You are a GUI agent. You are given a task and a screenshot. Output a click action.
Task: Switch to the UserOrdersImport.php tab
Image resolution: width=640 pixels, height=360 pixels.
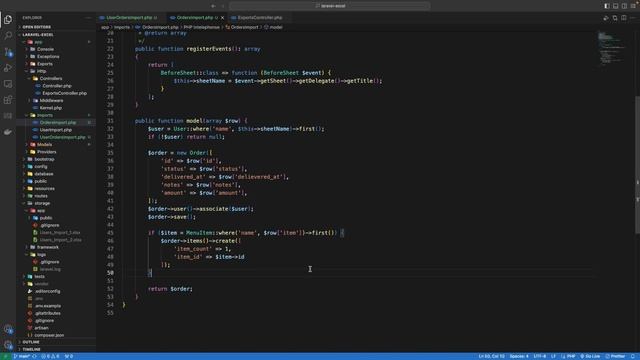point(129,18)
